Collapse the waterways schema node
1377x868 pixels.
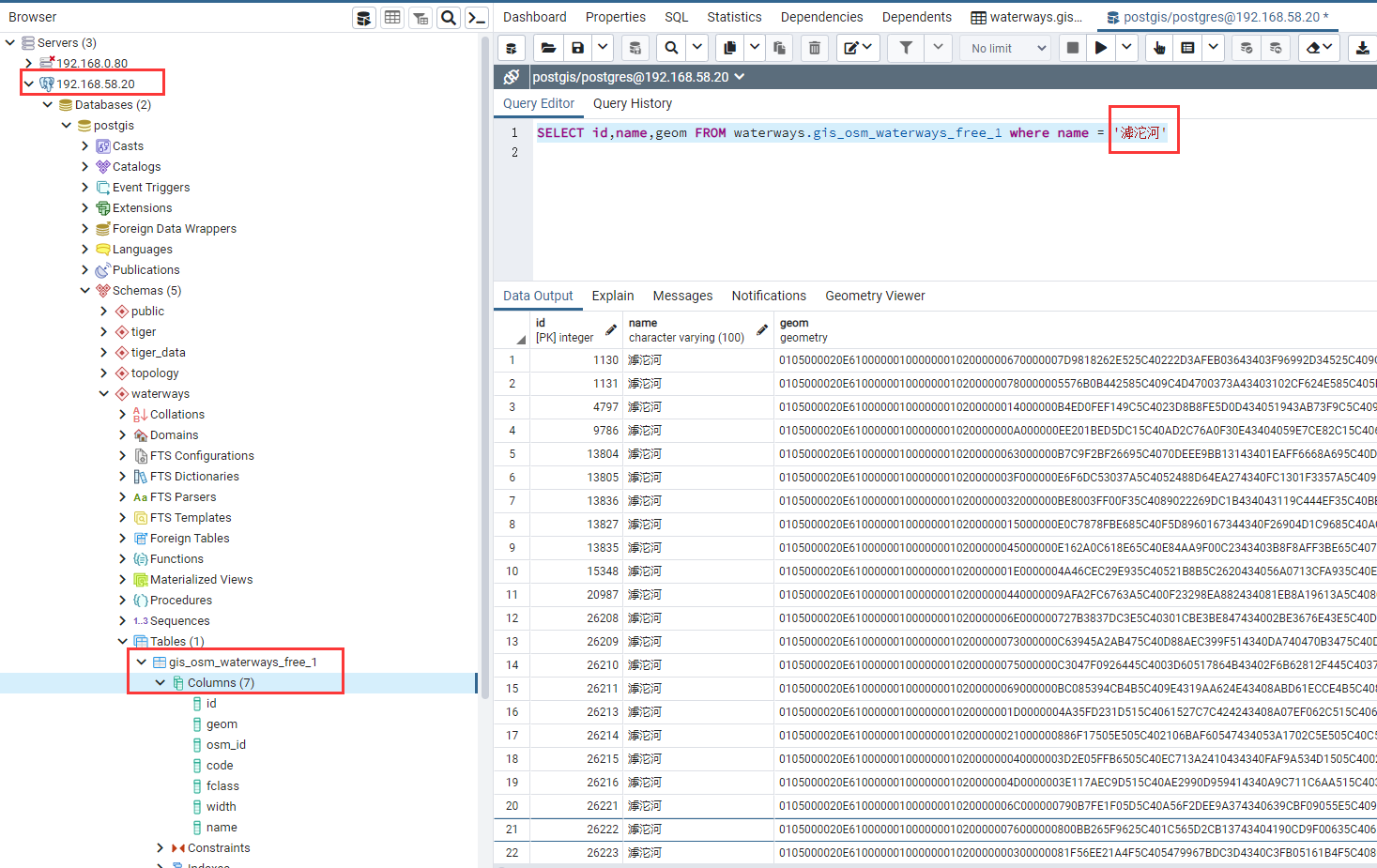104,394
